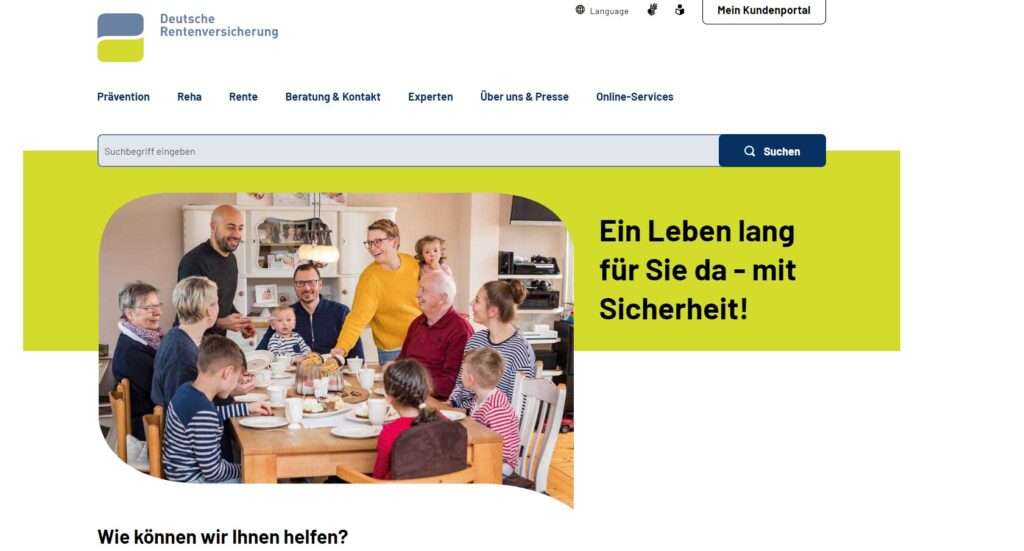Click the Language selector text
The height and width of the screenshot is (551, 1024).
tap(609, 11)
